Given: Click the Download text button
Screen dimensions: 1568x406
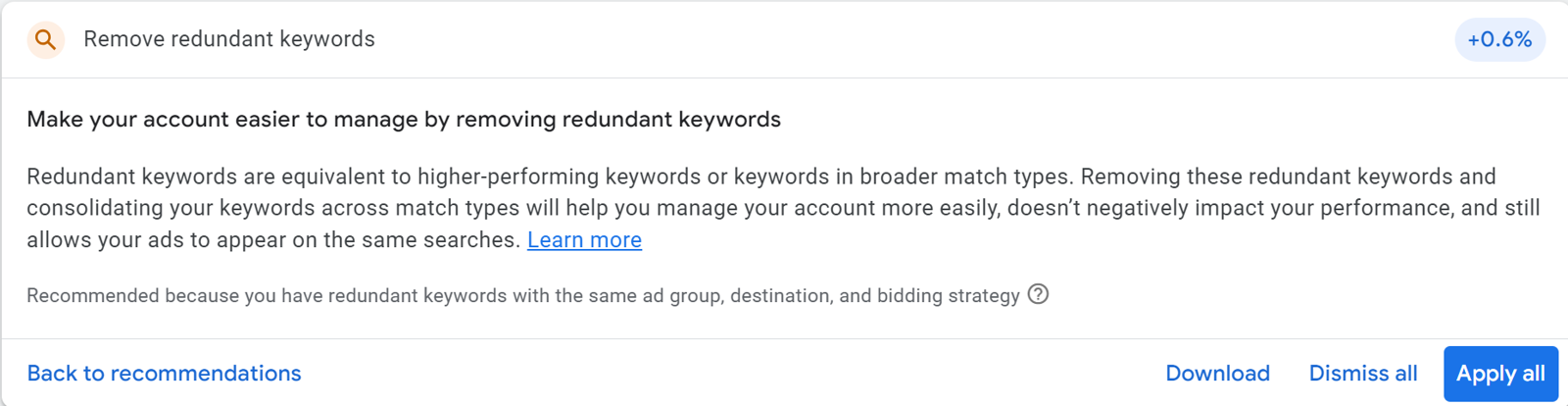Looking at the screenshot, I should coord(1217,374).
